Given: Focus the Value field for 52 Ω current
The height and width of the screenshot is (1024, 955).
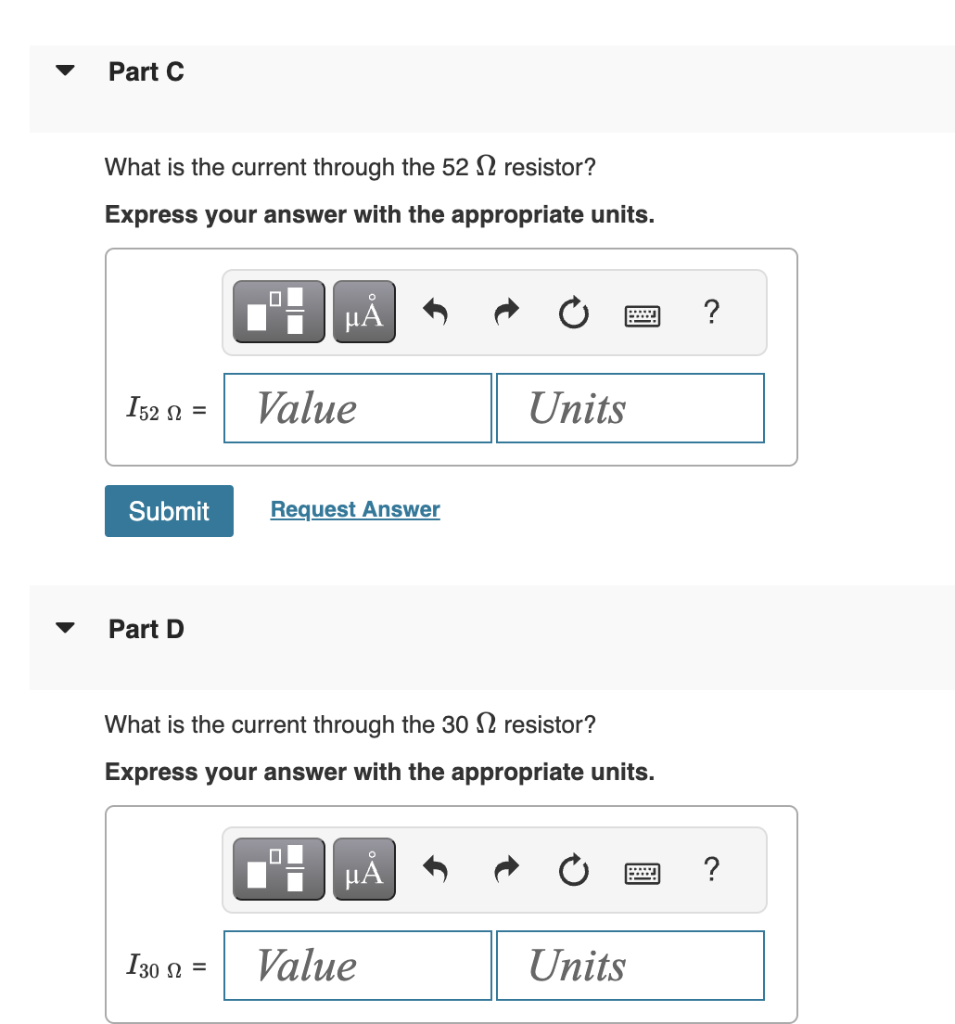Looking at the screenshot, I should pos(357,408).
